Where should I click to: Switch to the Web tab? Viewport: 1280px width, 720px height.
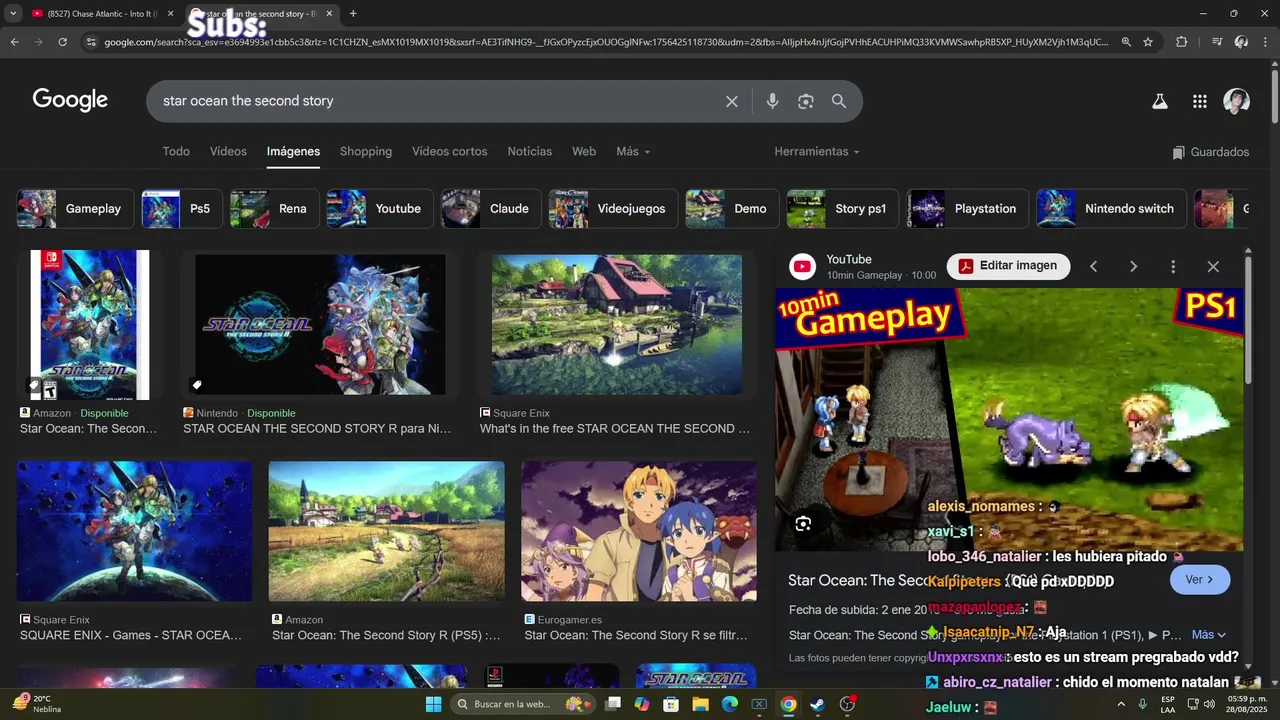click(584, 151)
